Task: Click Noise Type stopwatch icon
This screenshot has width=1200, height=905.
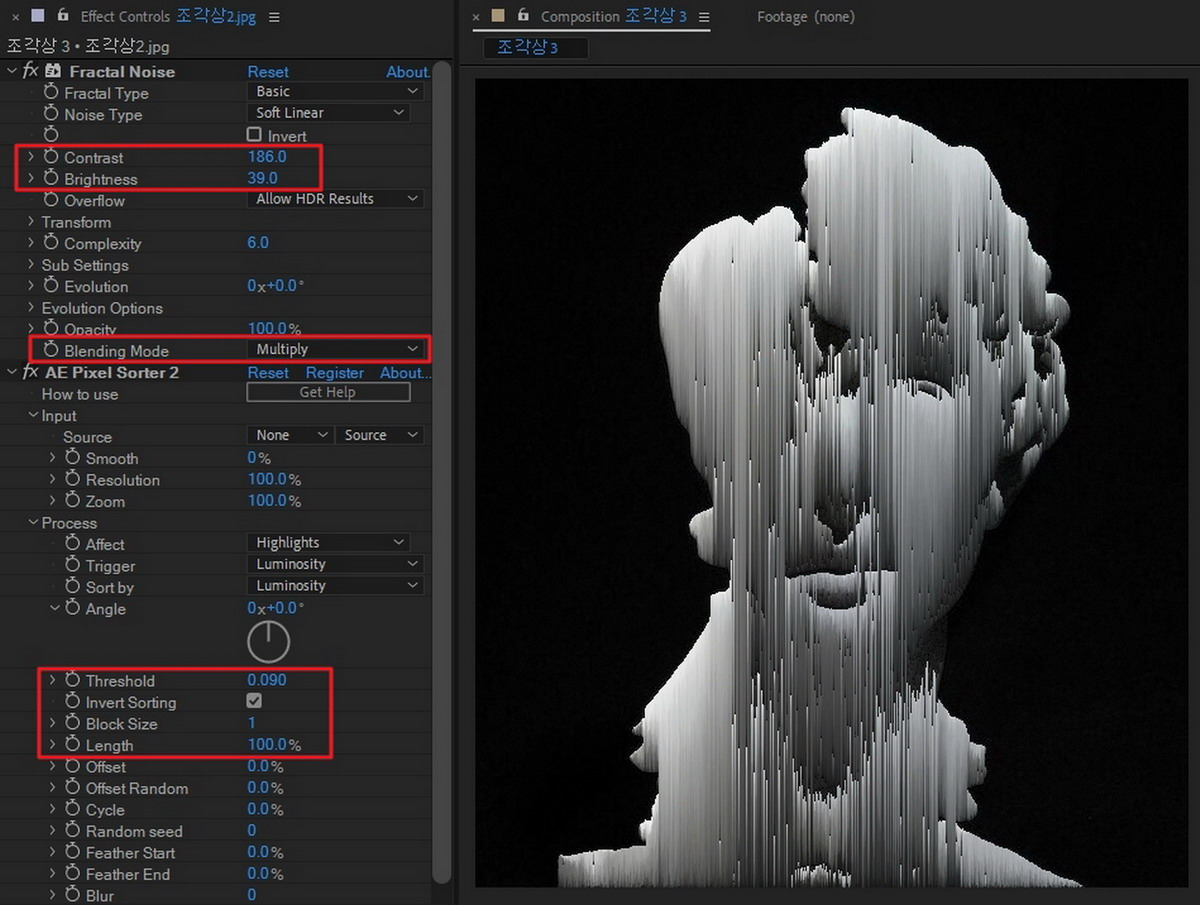Action: tap(51, 114)
